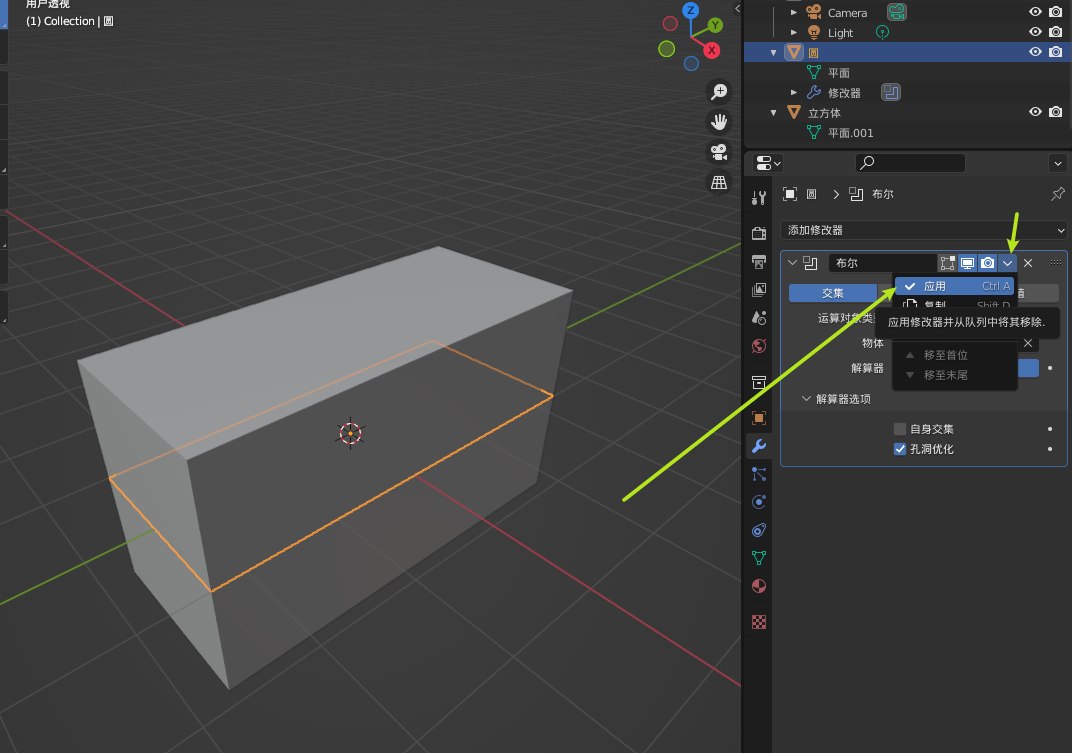The width and height of the screenshot is (1072, 753).
Task: Open the World properties globe tab
Action: coord(759,345)
